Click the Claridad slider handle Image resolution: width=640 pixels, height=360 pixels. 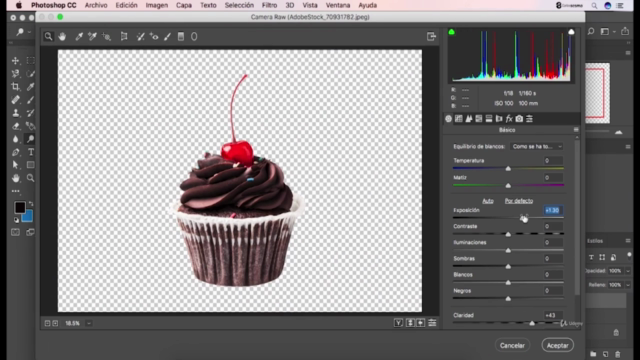(532, 323)
